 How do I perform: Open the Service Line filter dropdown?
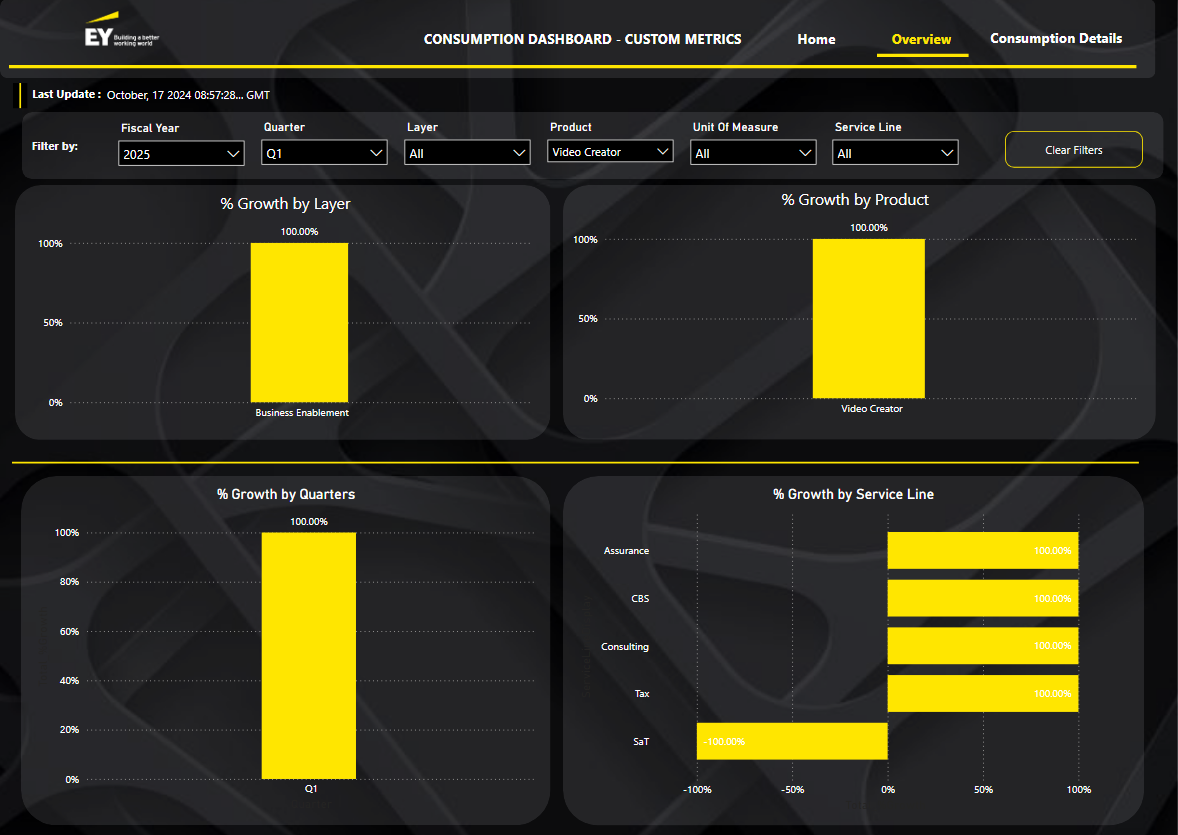(x=895, y=153)
